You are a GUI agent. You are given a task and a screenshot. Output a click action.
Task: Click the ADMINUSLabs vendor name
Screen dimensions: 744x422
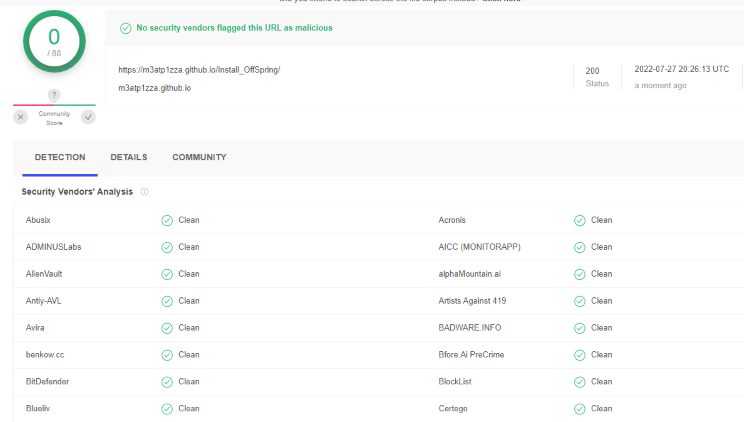coord(53,247)
